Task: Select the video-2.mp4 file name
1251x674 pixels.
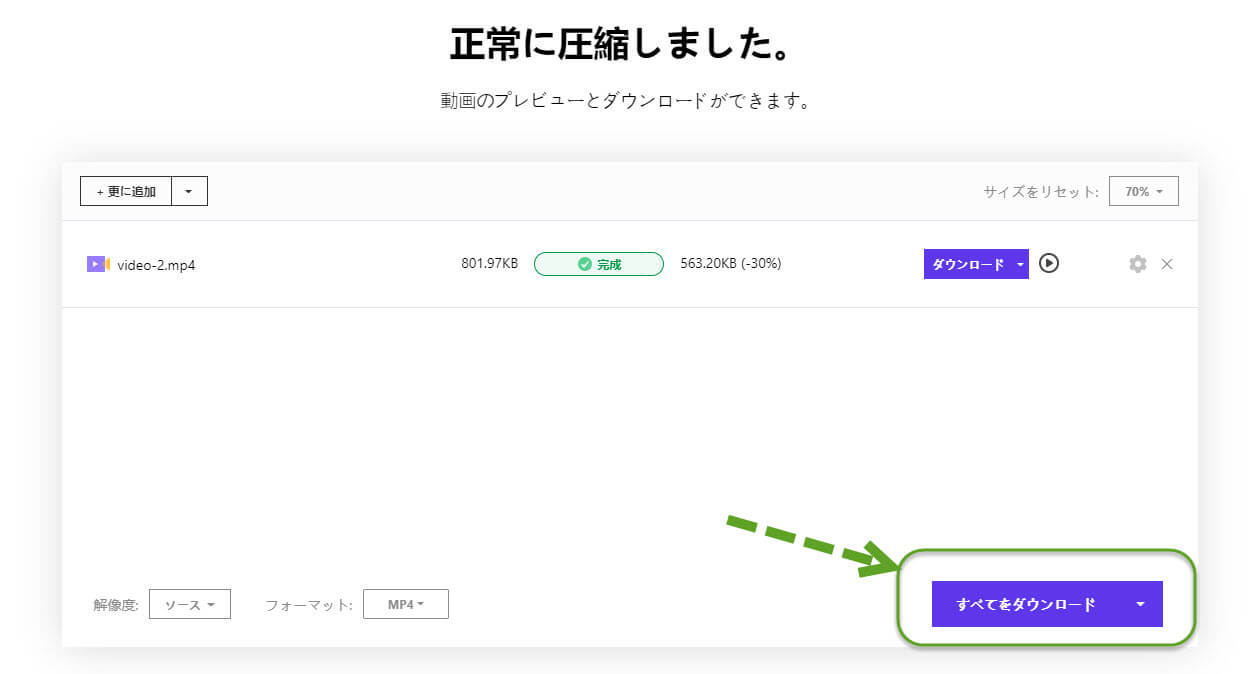Action: click(156, 265)
